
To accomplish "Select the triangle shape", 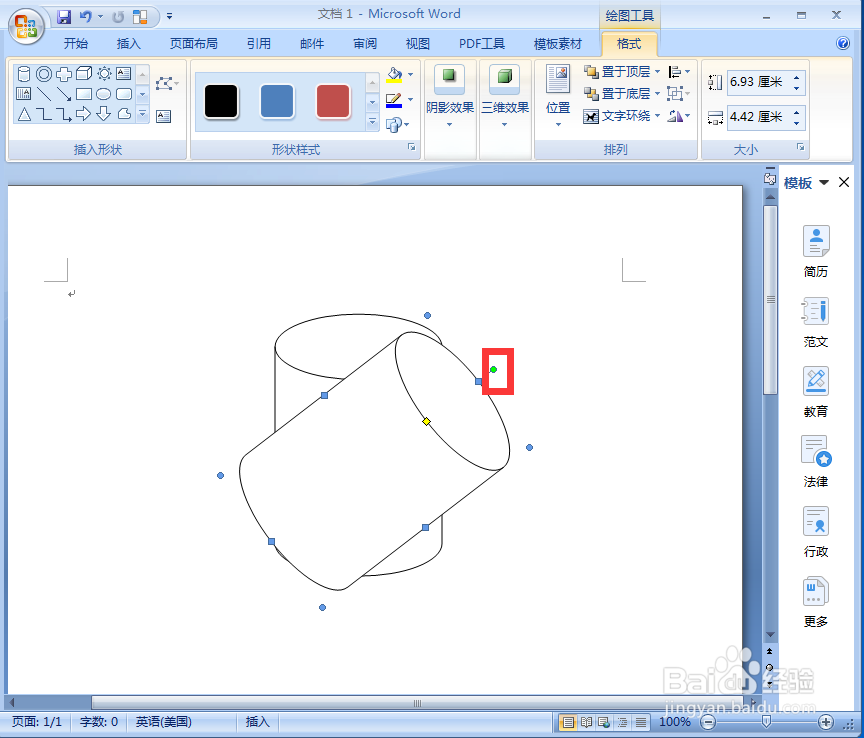I will pyautogui.click(x=24, y=114).
